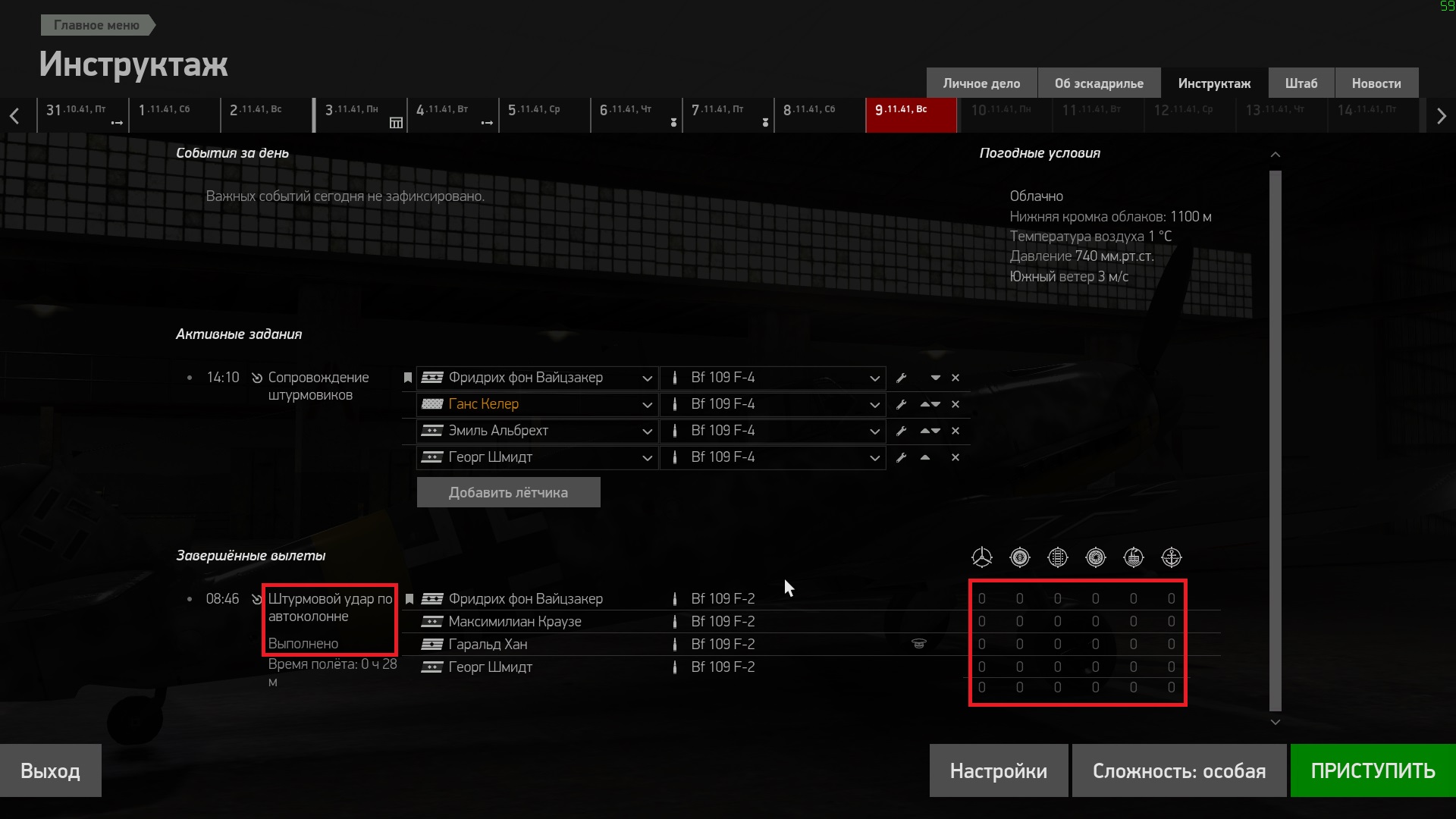Viewport: 1456px width, 819px height.
Task: Remove Эмиль Альбрехт from the flight
Action: [955, 431]
